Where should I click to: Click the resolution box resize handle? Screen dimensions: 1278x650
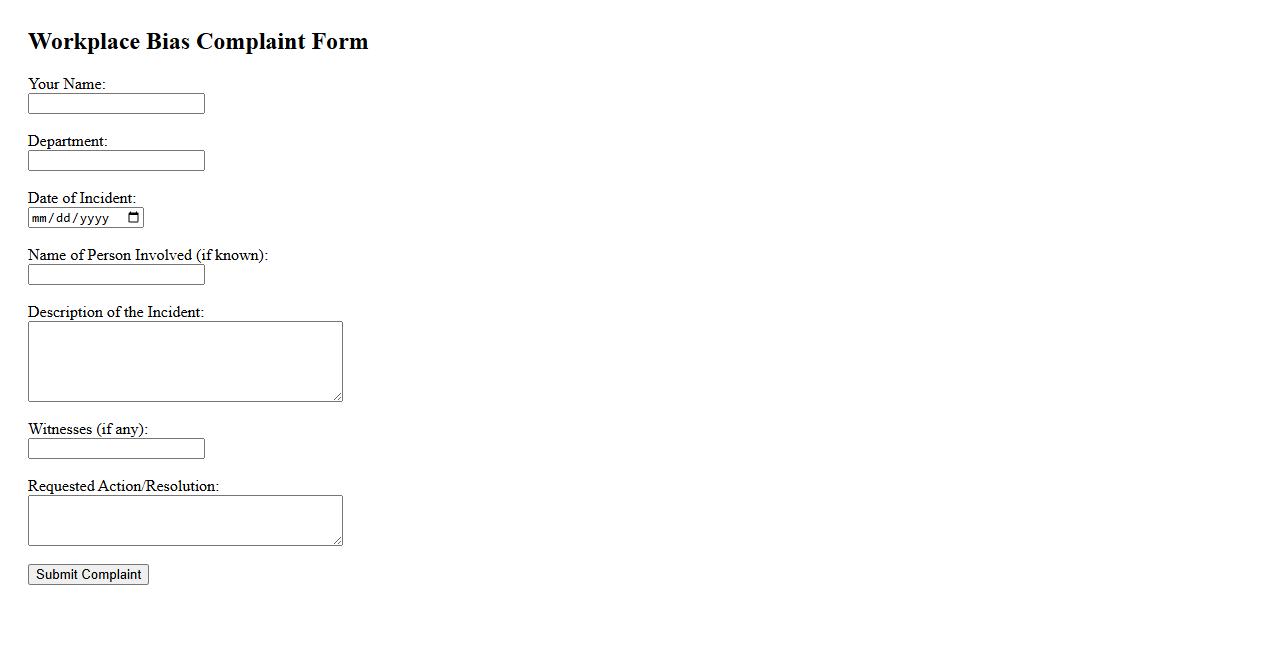pos(337,540)
